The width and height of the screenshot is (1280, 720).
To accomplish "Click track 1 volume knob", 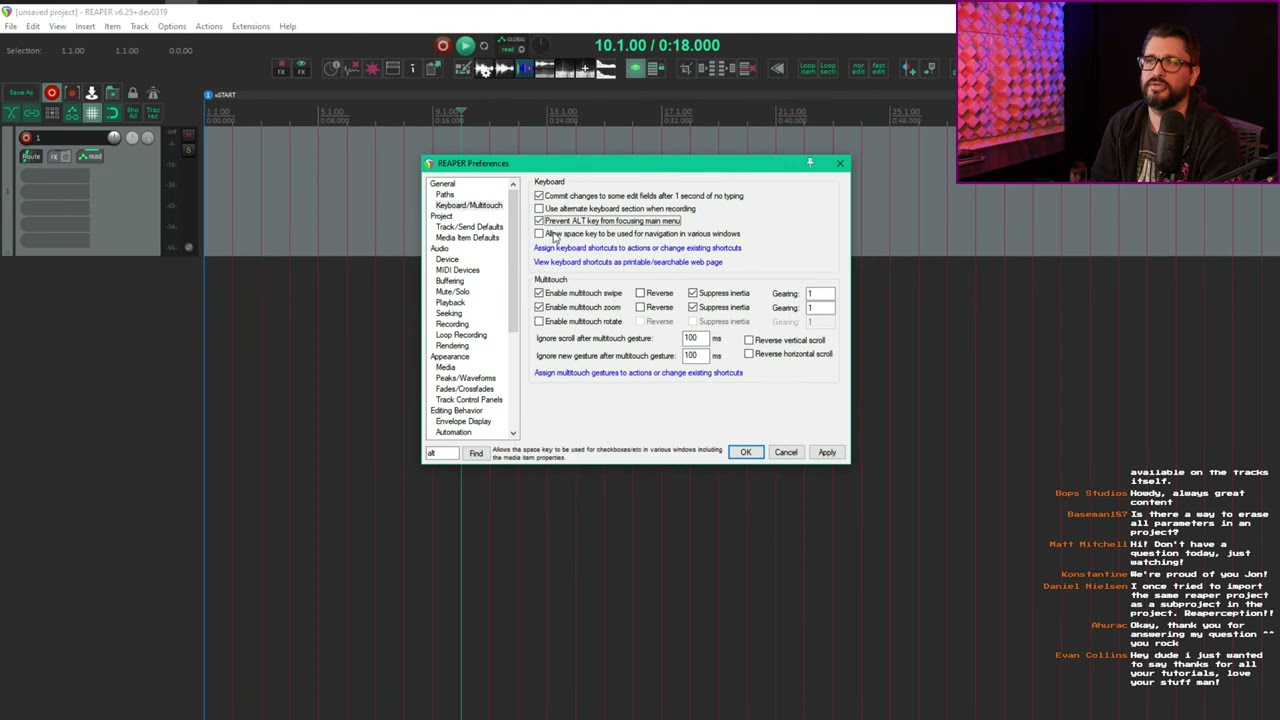I will click(114, 137).
